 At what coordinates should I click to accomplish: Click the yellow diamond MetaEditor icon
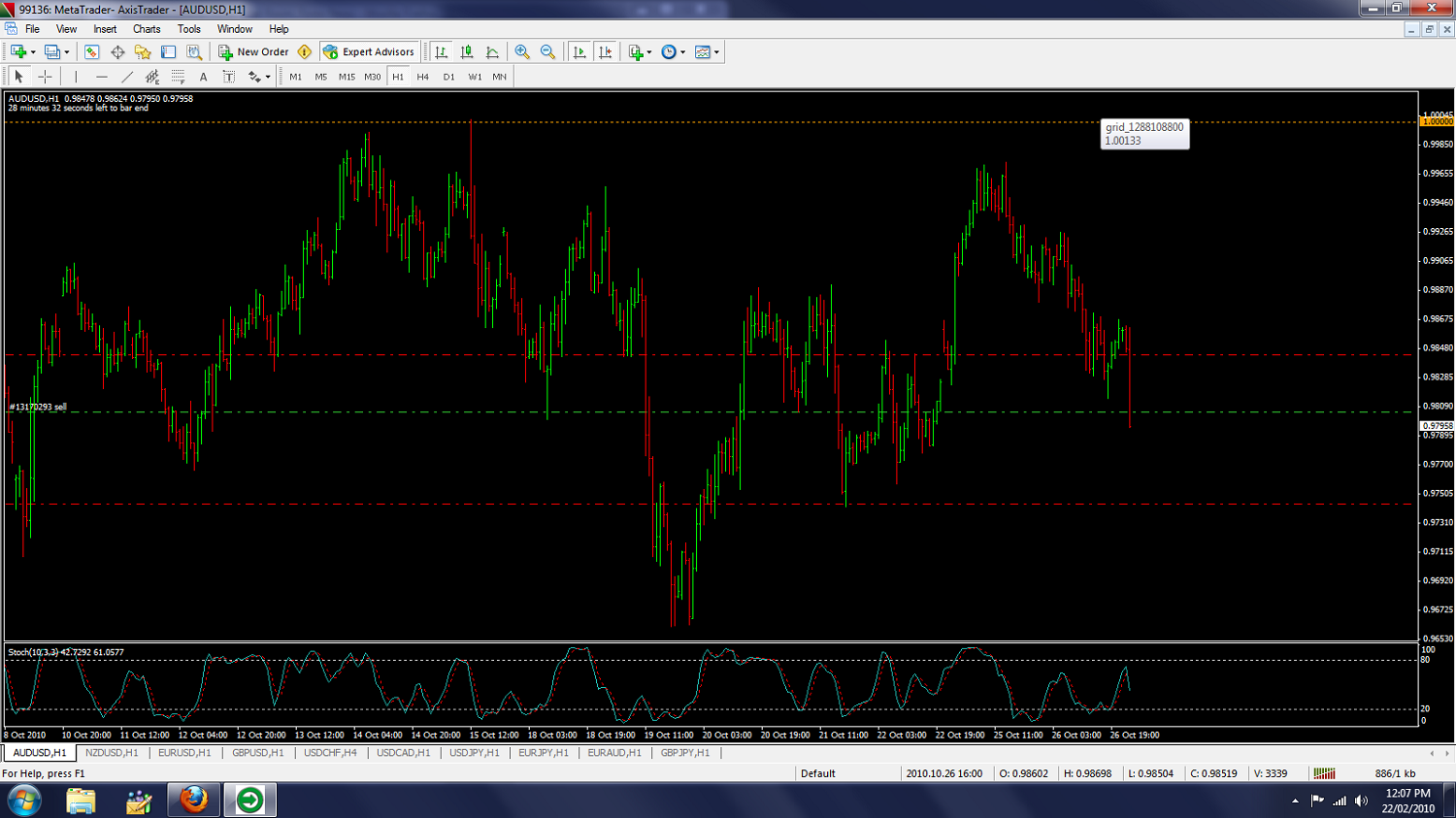[305, 52]
